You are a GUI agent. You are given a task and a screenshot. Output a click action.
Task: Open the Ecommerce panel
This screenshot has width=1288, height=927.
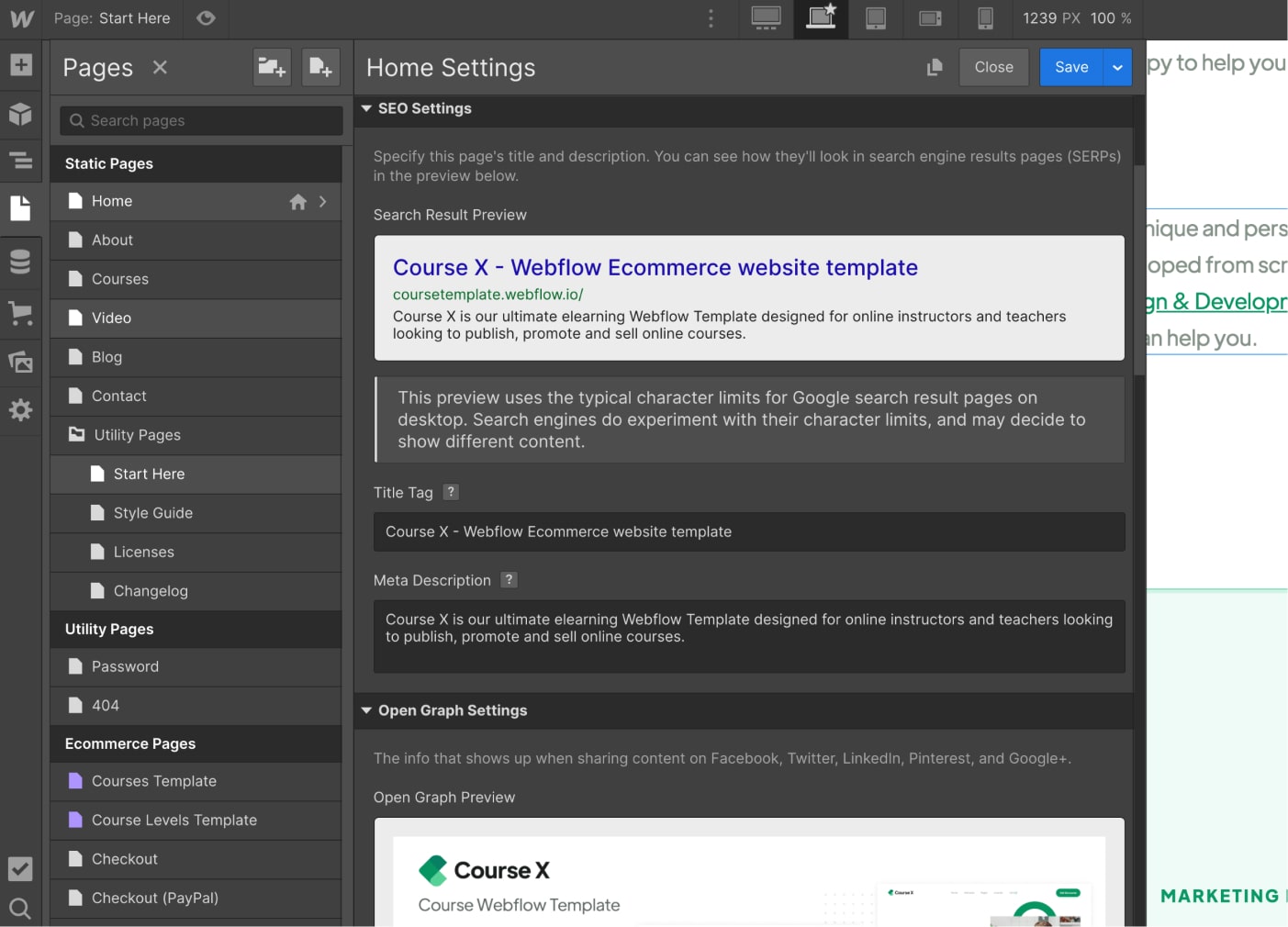click(x=20, y=313)
